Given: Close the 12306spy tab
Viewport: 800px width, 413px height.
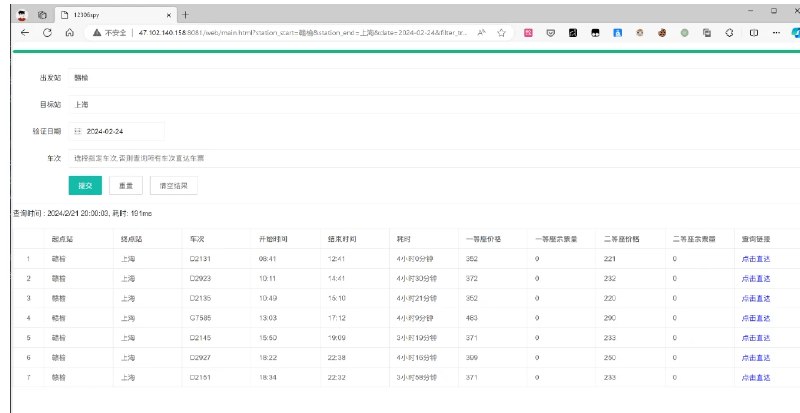Looking at the screenshot, I should [x=169, y=14].
